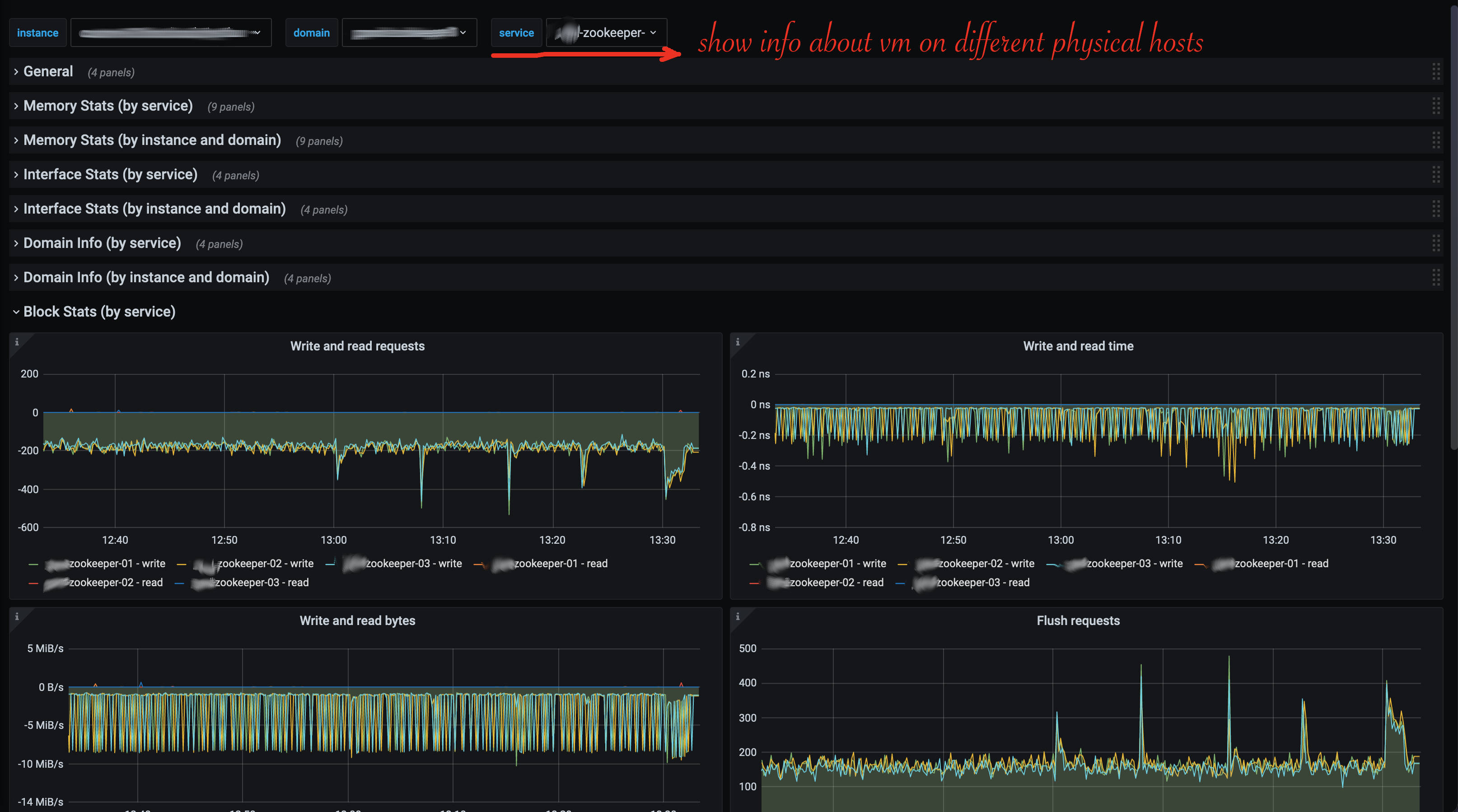Click the page vertical scrollbar
1458x812 pixels.
click(1454, 226)
